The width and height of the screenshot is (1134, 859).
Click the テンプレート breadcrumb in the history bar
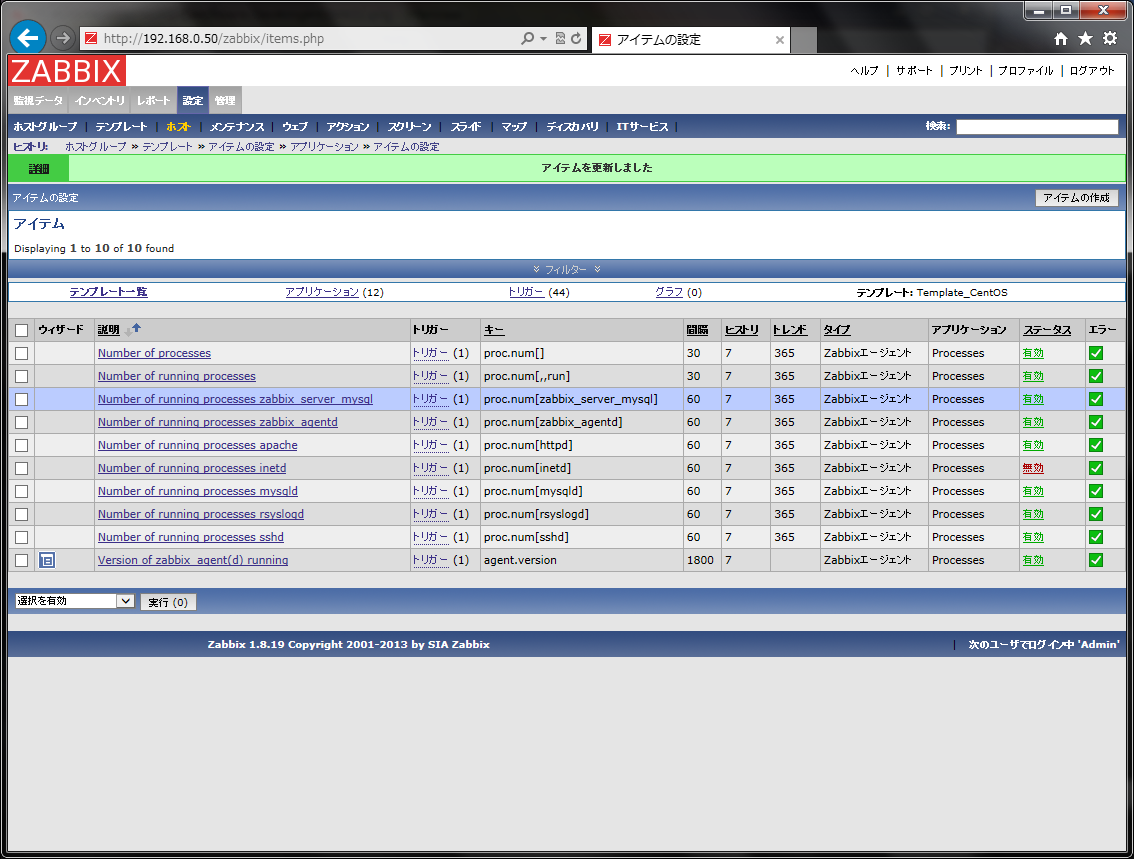point(167,147)
